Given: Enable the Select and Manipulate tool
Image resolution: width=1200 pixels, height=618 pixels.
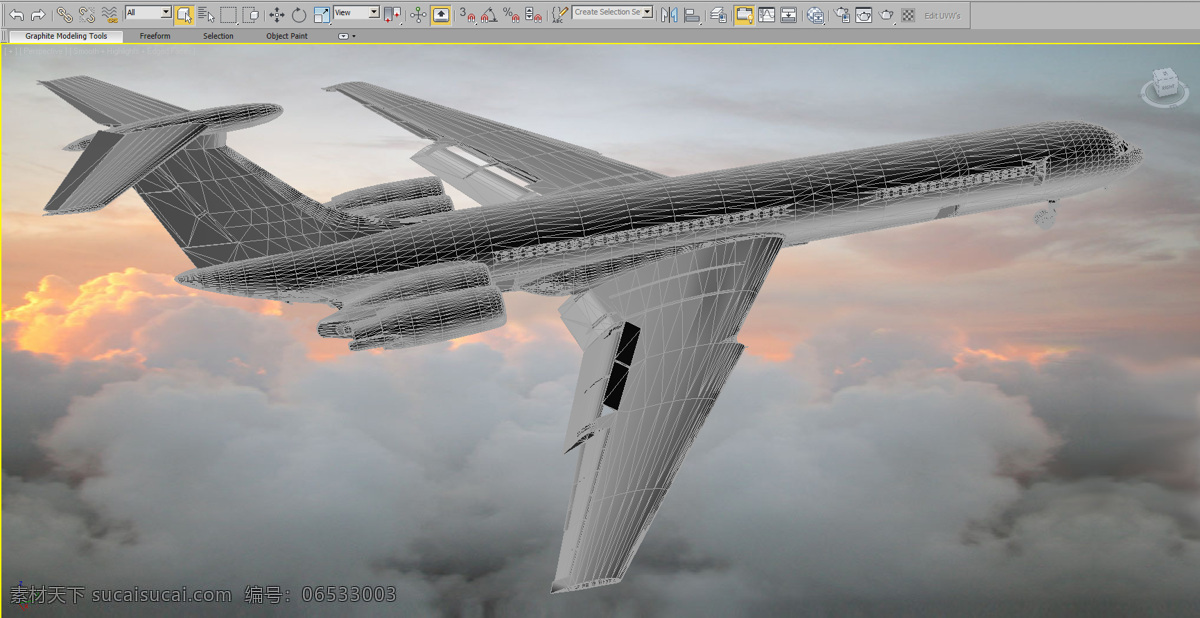Looking at the screenshot, I should click(x=418, y=15).
